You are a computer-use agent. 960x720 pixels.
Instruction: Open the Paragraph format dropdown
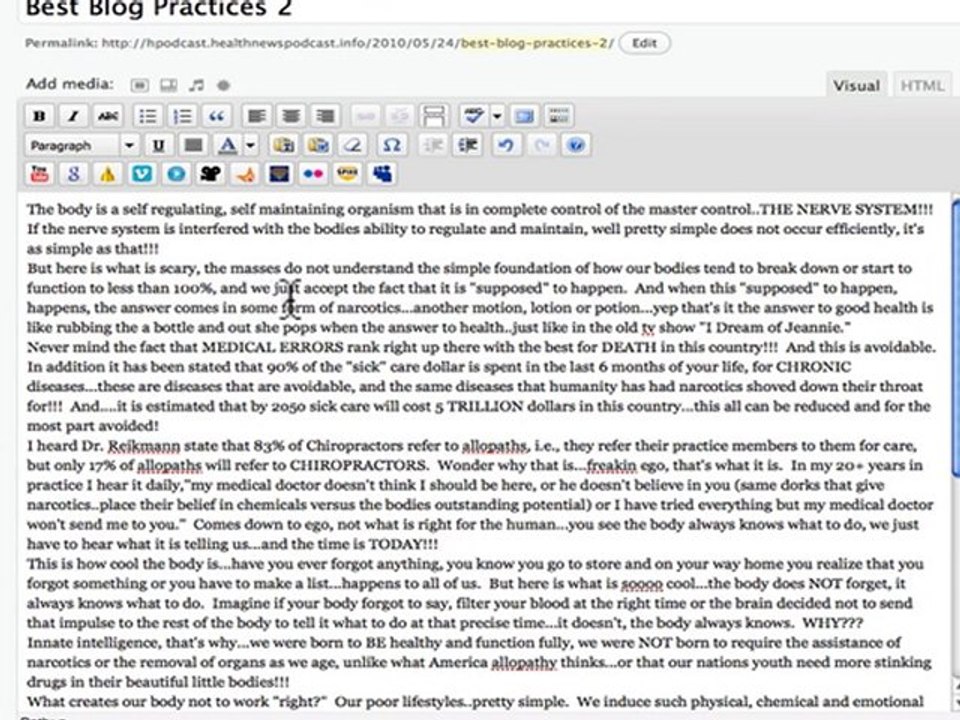(82, 146)
